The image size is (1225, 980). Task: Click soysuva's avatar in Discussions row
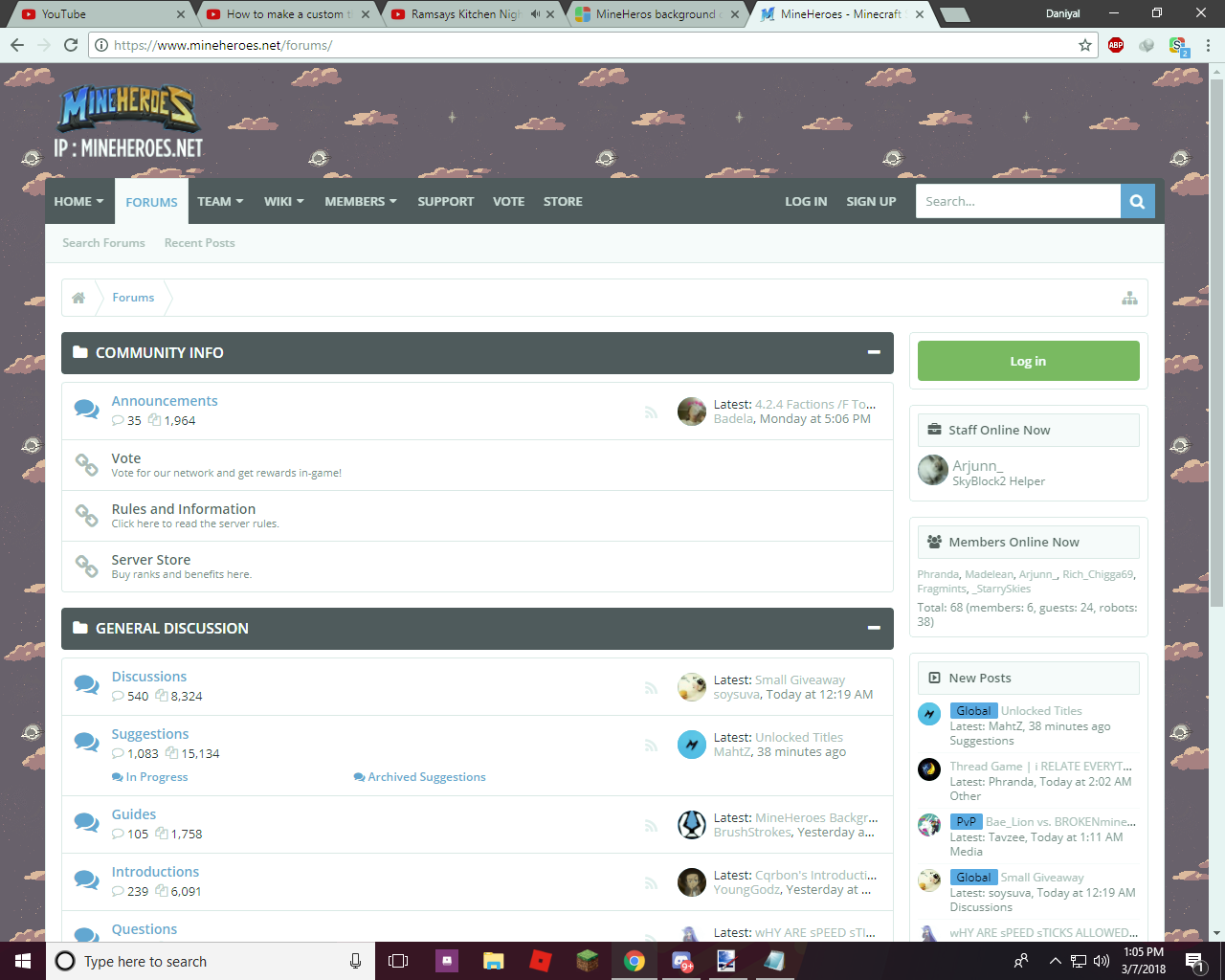[692, 687]
